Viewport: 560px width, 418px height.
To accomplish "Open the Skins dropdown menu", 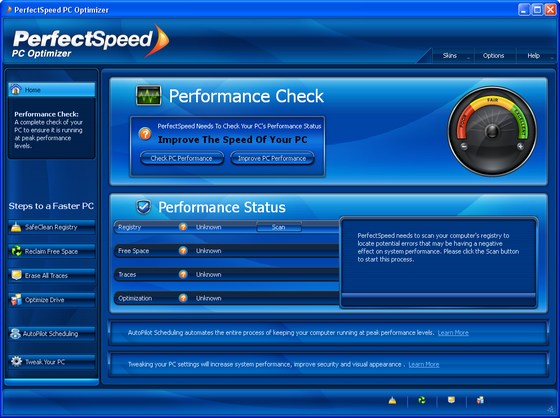I will click(453, 56).
